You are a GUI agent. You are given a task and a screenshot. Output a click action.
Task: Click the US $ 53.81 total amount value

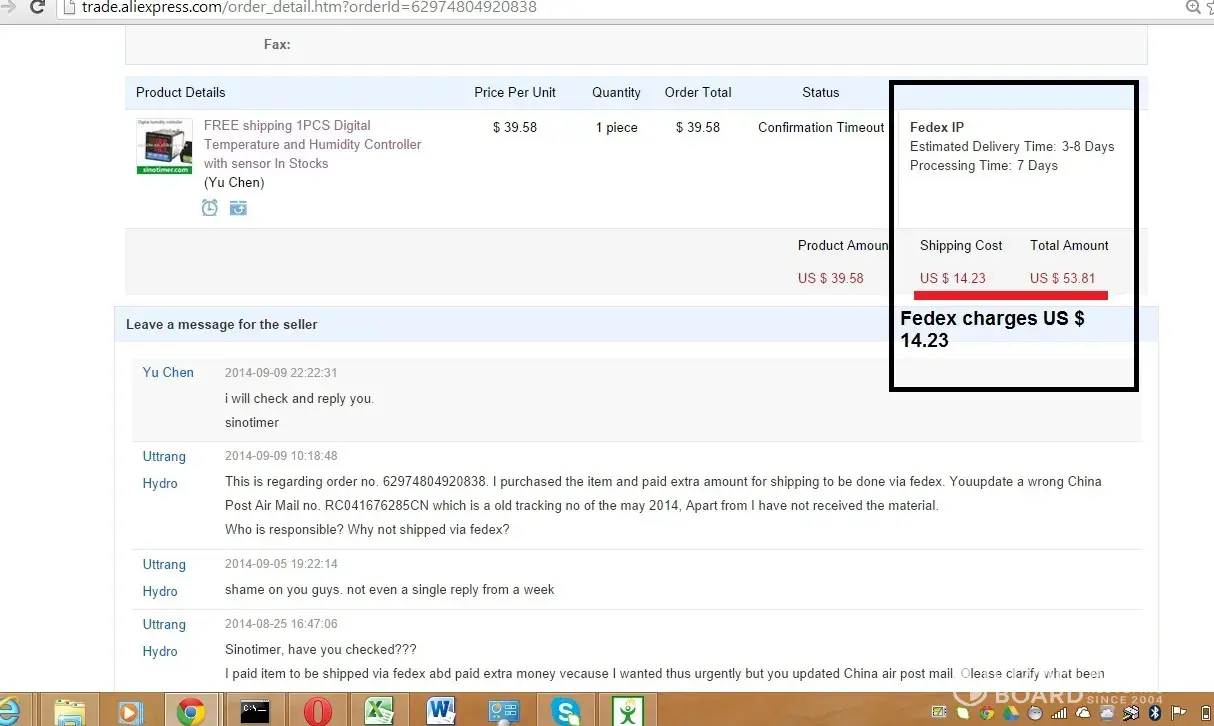tap(1063, 278)
